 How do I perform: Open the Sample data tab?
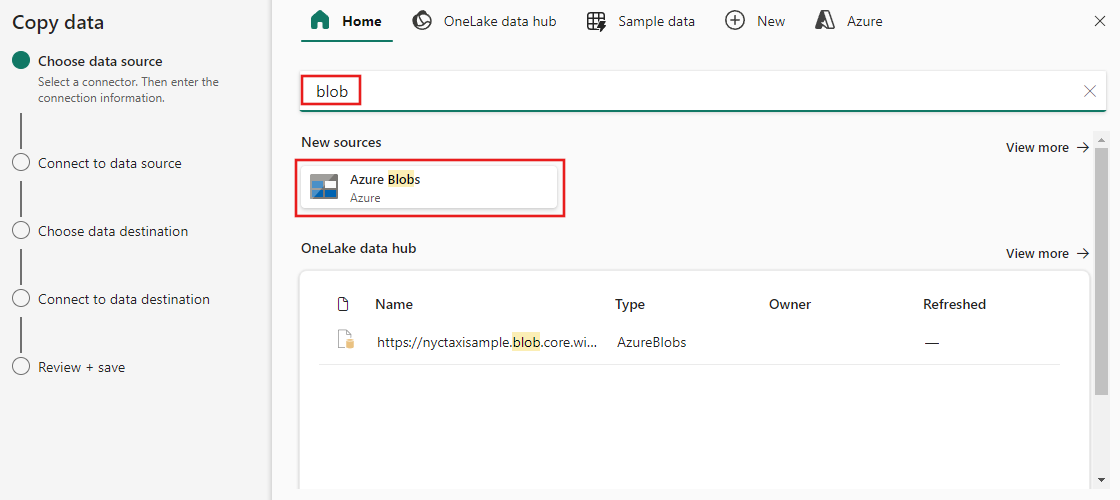coord(641,21)
